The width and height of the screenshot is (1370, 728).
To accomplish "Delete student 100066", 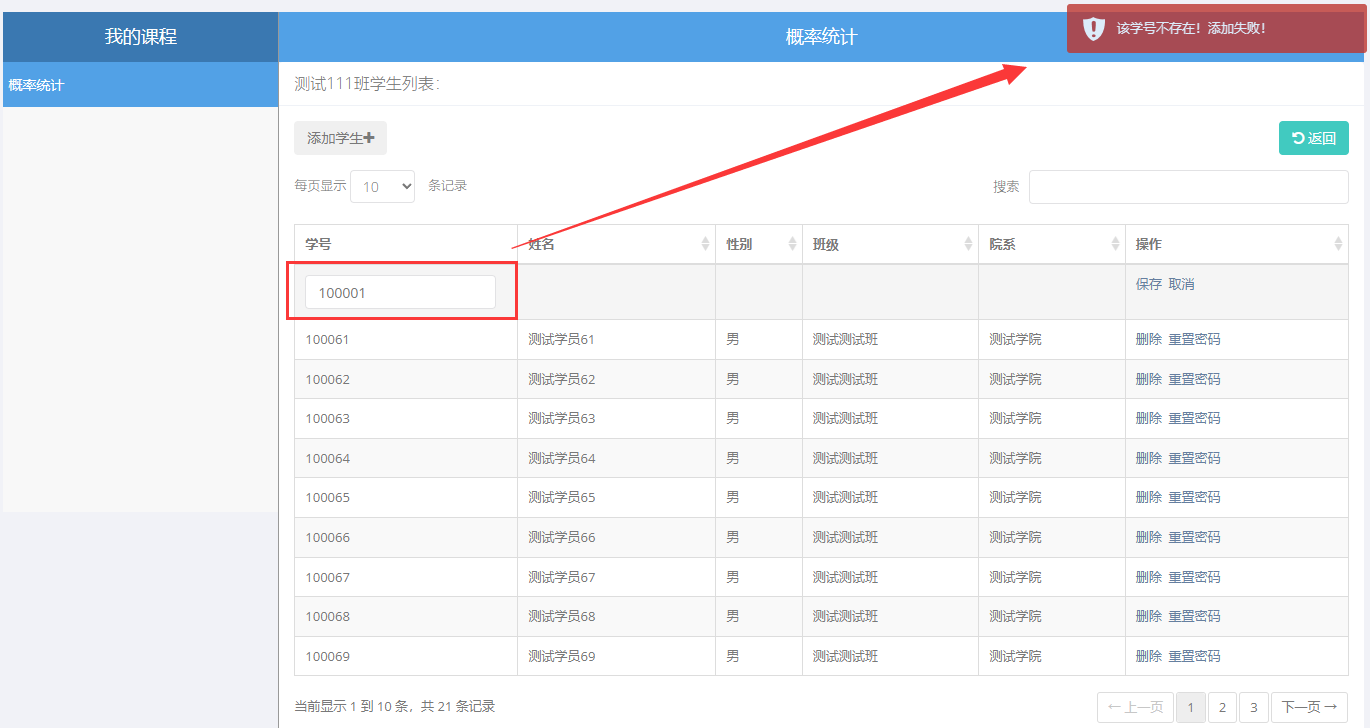I will [x=1149, y=537].
